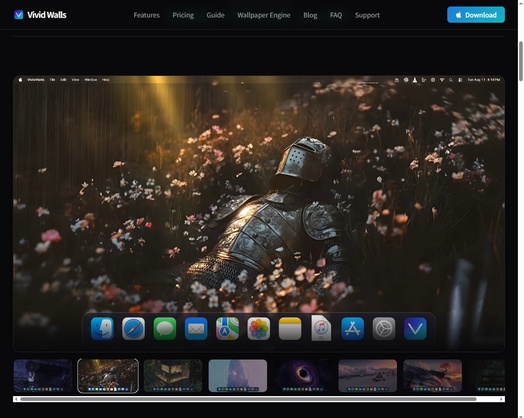
Task: Click the left arrow of the horizontal scrollbar
Action: (x=16, y=399)
